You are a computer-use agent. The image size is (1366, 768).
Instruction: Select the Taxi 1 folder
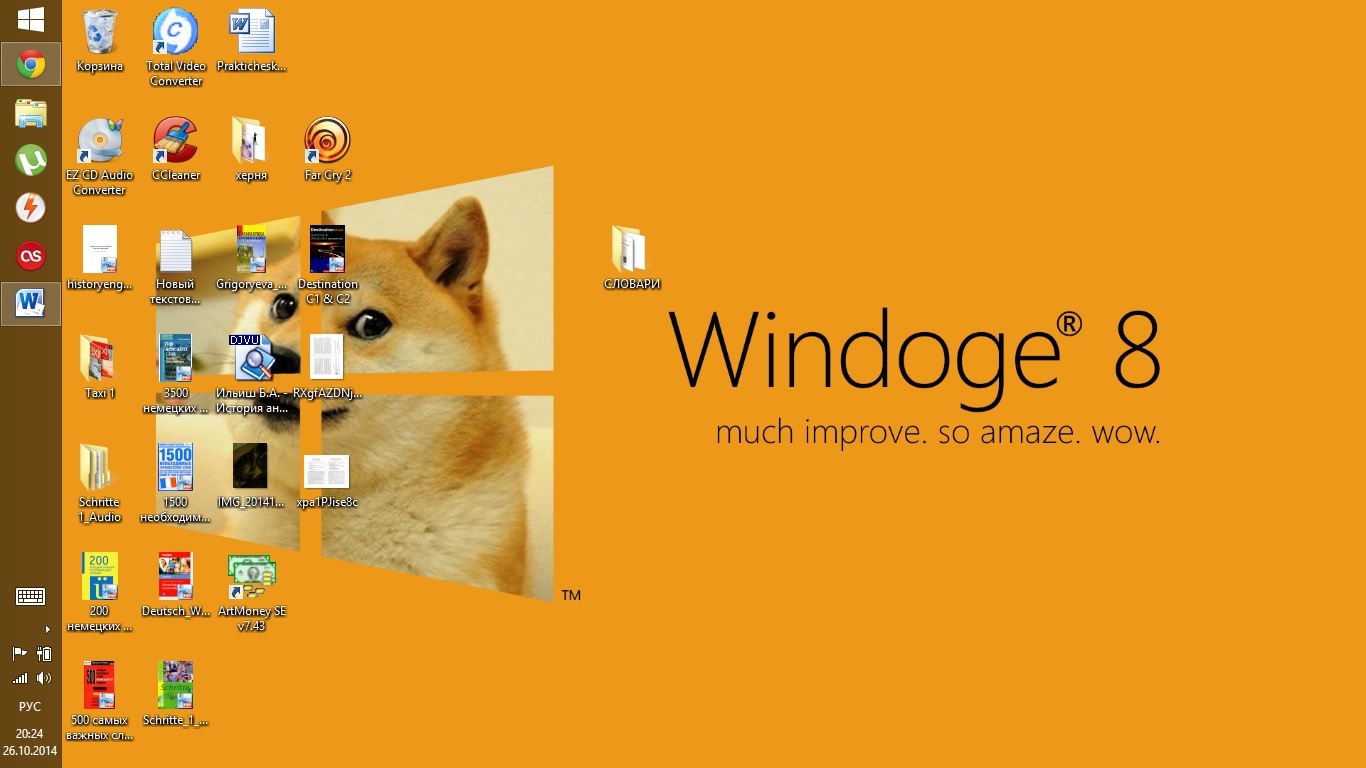100,367
